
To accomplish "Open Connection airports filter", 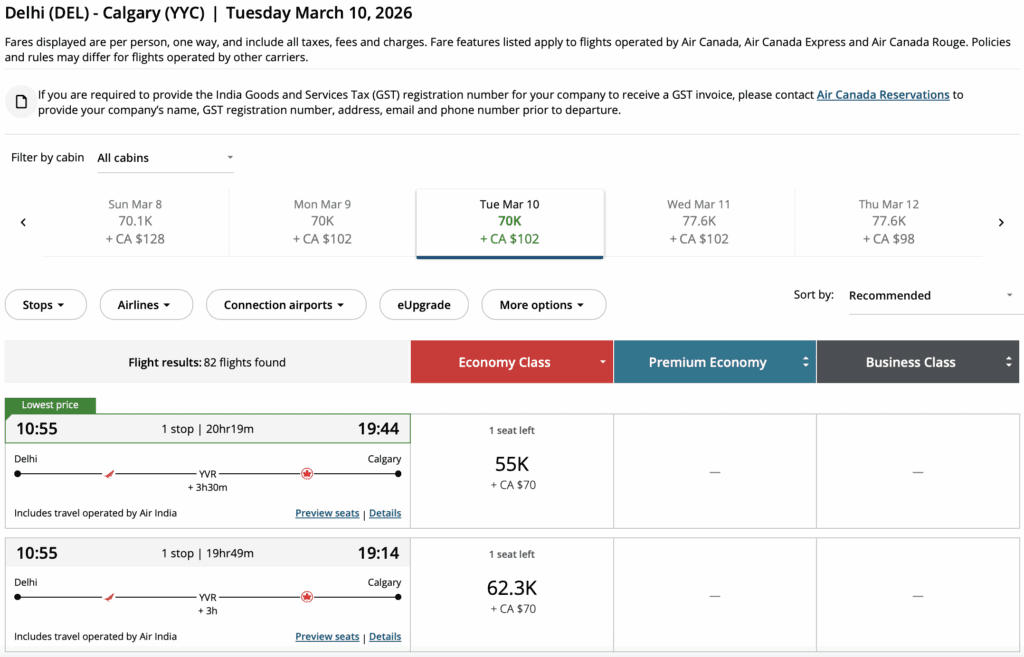I will coord(285,305).
